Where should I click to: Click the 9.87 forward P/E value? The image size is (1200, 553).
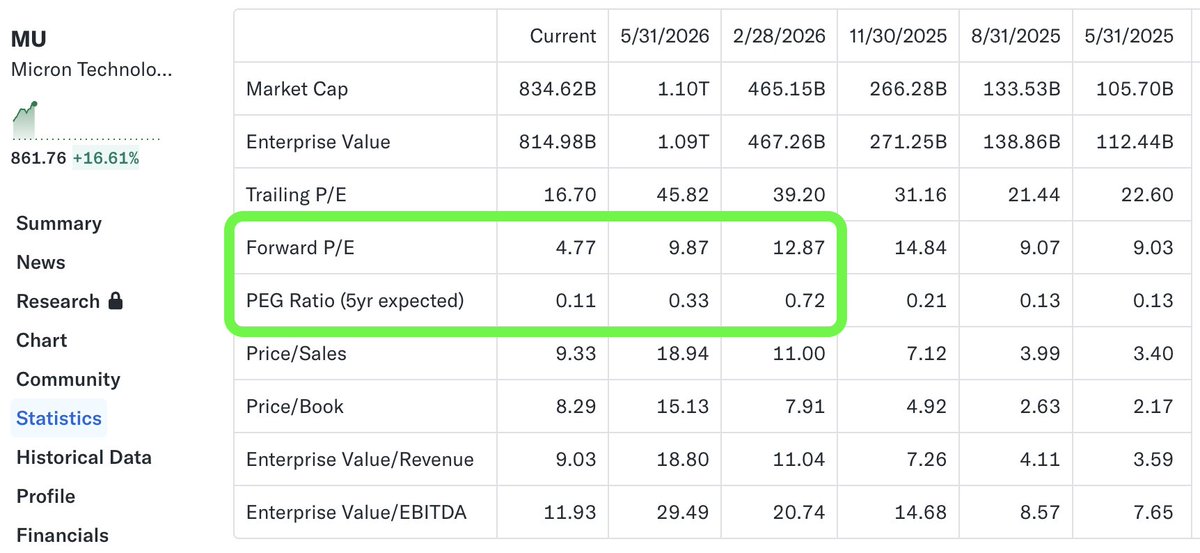pos(689,248)
